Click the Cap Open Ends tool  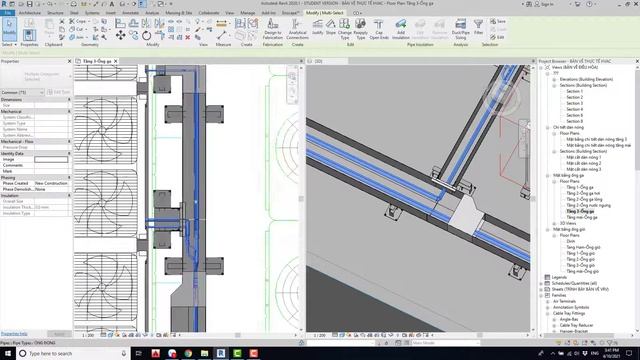click(379, 29)
